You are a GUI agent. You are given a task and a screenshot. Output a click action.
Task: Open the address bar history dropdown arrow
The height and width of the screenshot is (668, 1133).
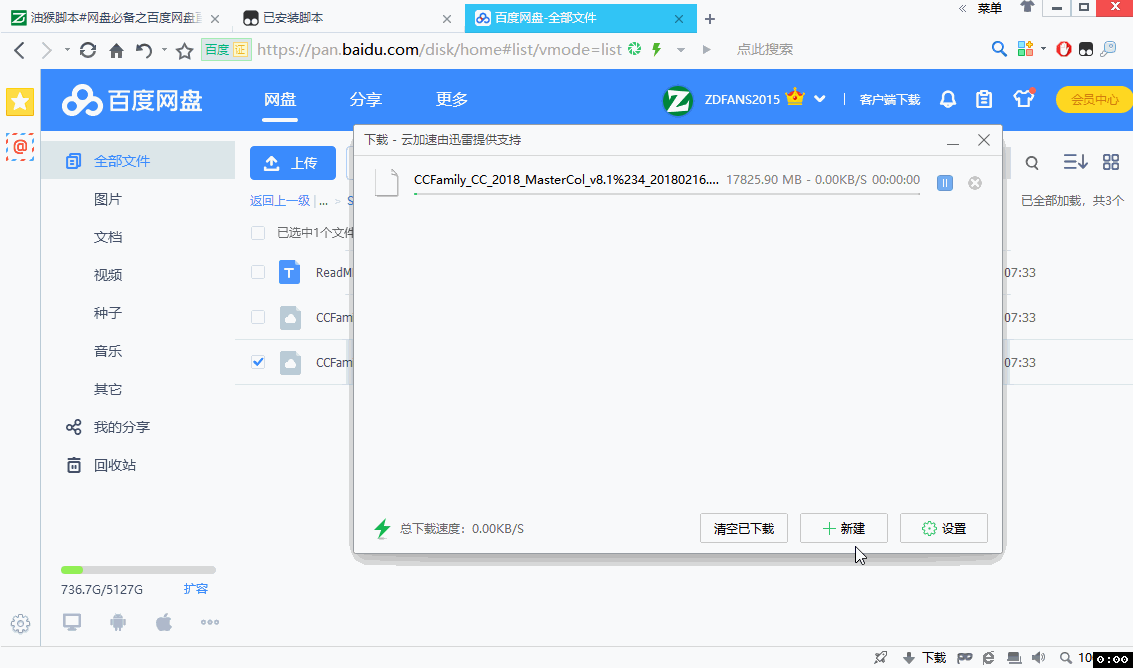click(680, 48)
